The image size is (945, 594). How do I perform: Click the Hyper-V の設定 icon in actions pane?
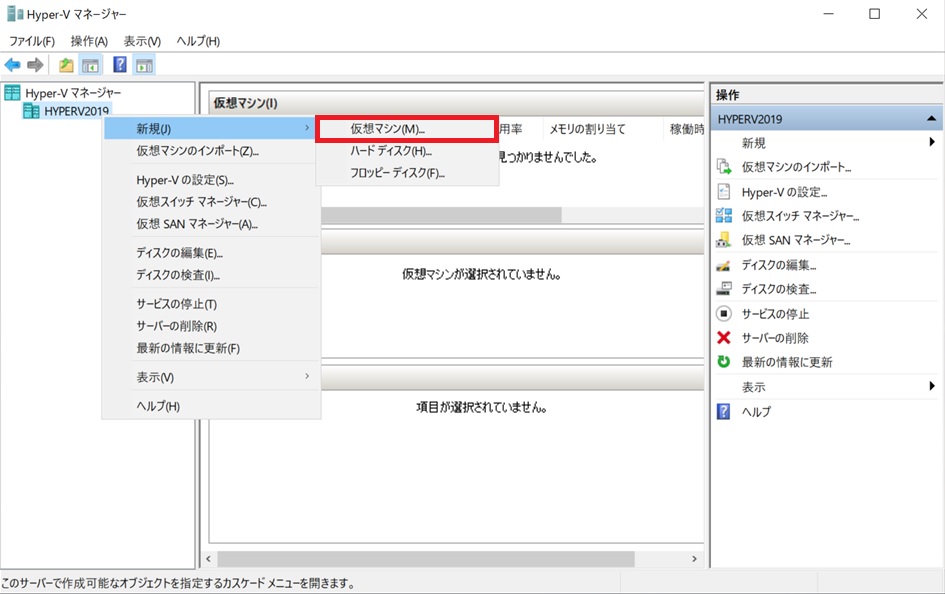(x=724, y=192)
